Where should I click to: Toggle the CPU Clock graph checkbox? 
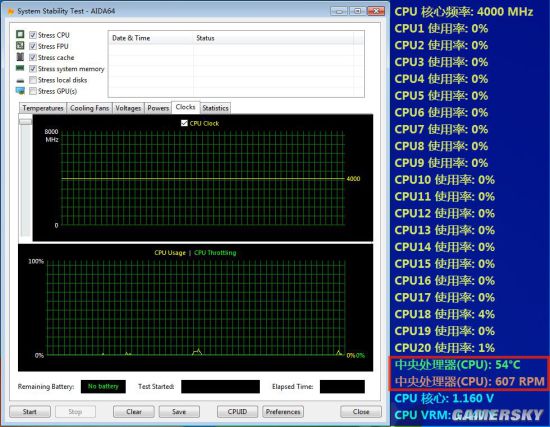[x=184, y=123]
